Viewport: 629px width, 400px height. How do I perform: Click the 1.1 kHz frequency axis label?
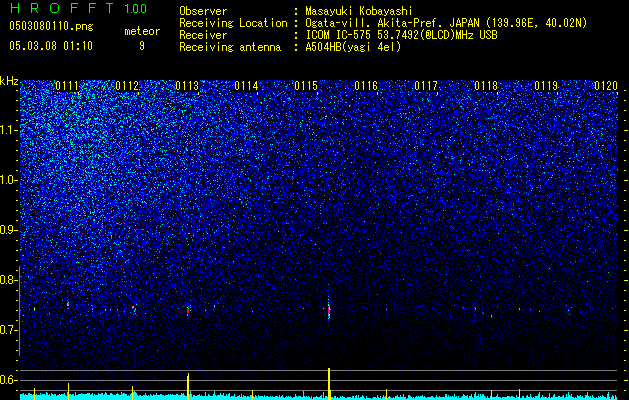point(8,130)
